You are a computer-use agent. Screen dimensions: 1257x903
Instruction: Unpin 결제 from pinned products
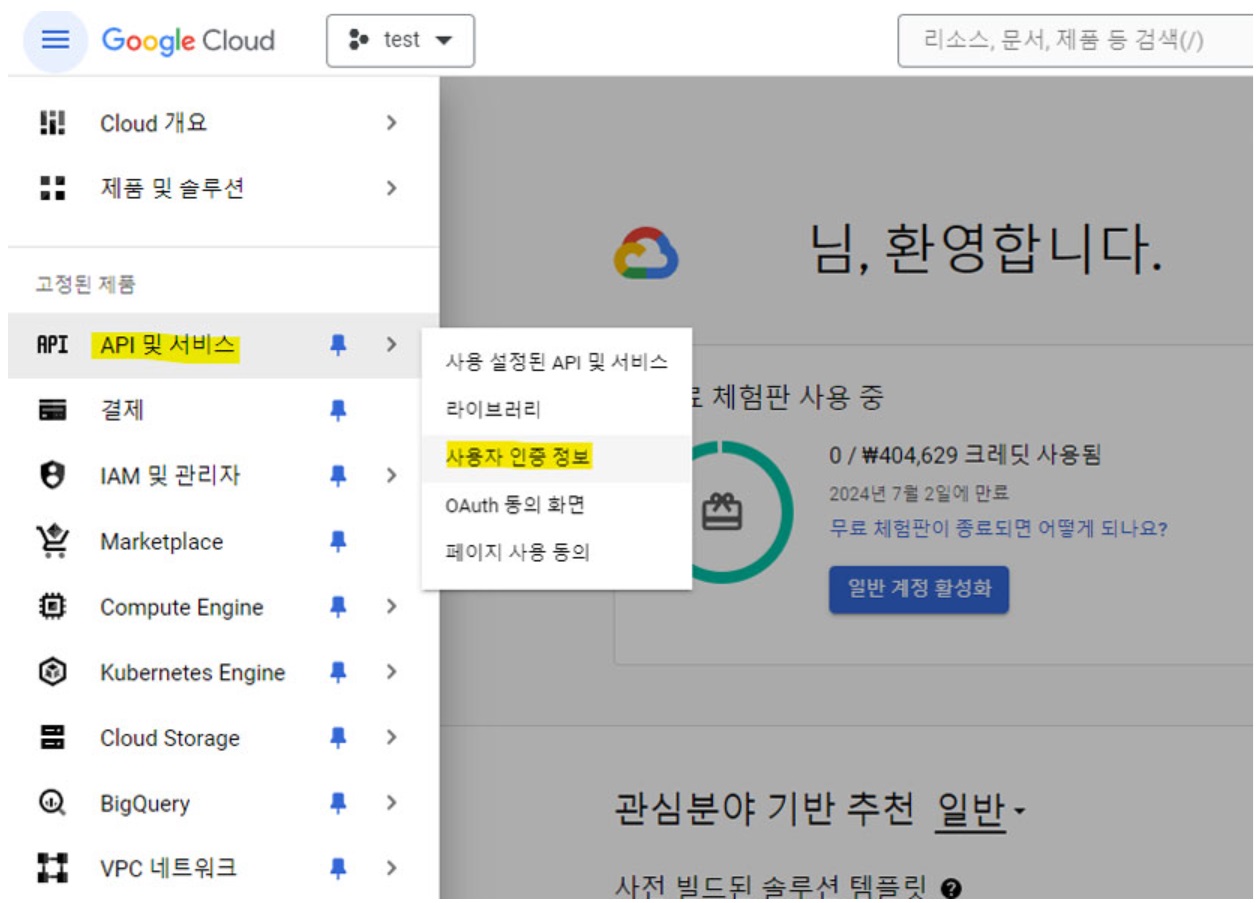pos(338,410)
